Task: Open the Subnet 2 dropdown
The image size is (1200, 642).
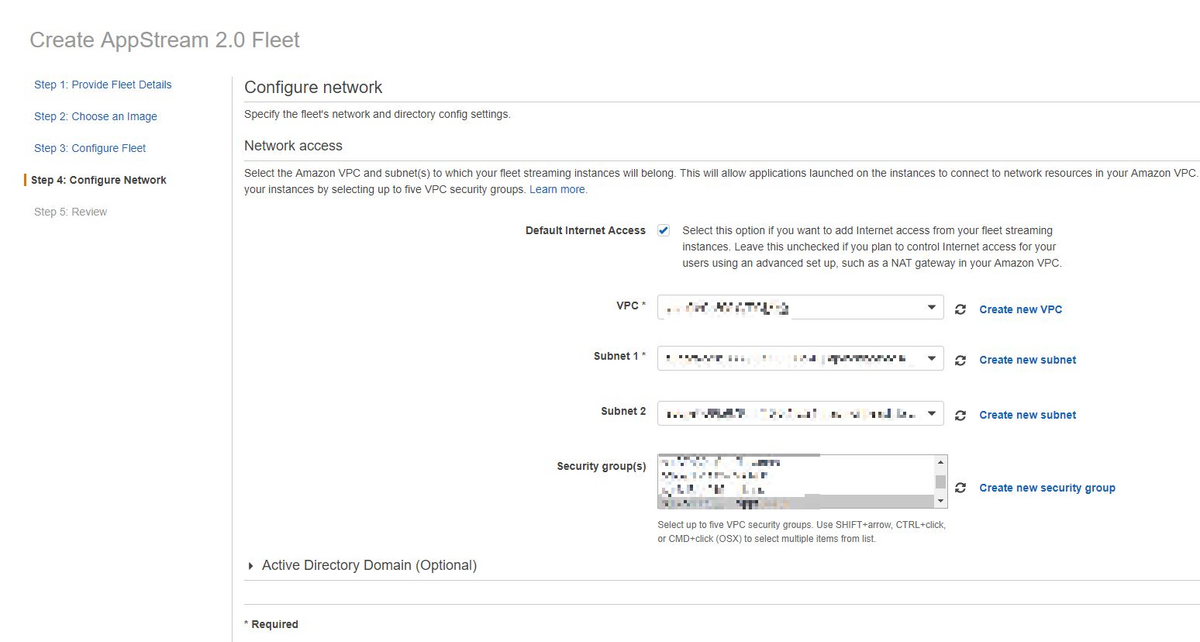Action: point(933,414)
